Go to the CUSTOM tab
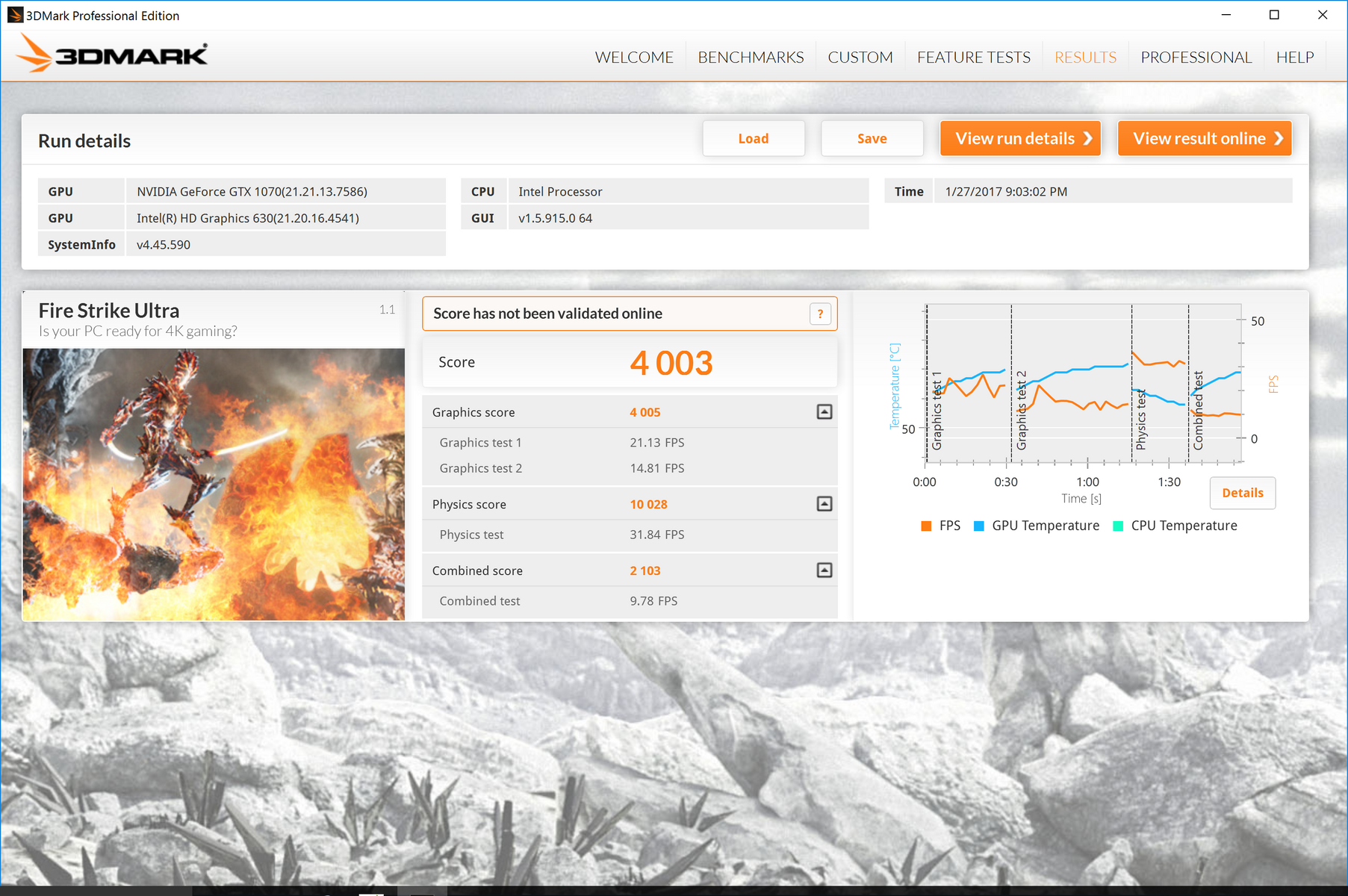This screenshot has width=1348, height=896. (860, 57)
